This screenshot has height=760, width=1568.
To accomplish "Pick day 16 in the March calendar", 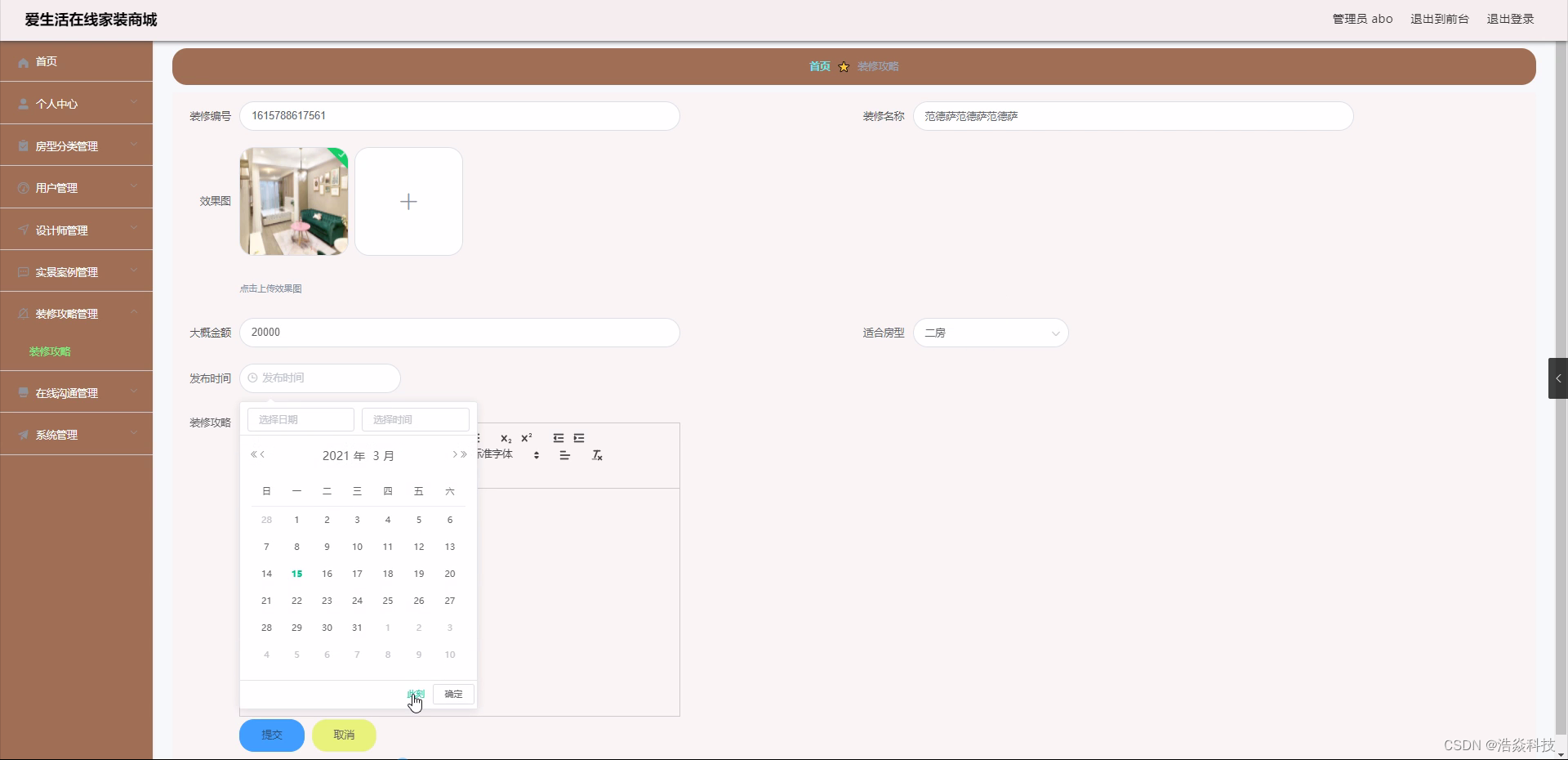I will [327, 574].
